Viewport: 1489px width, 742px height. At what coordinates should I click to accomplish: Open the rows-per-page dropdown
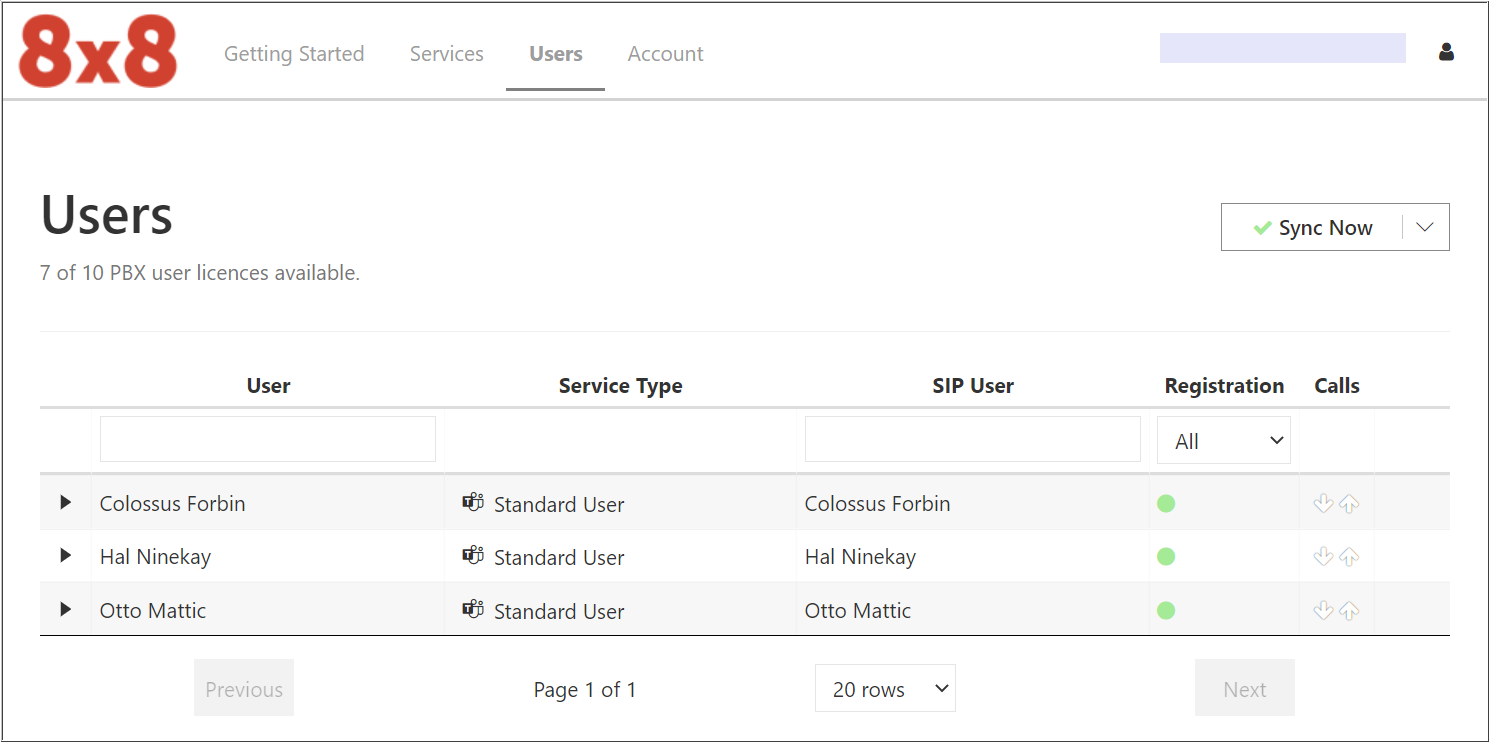(884, 688)
